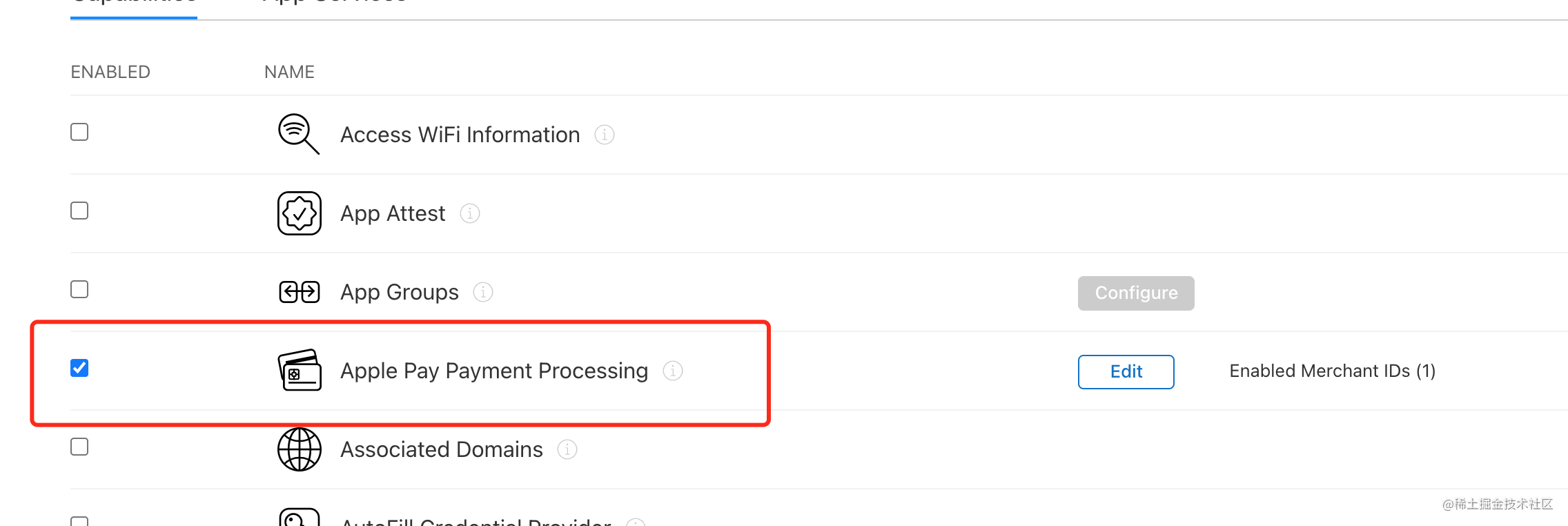Click info icon next to Apple Pay Payment Processing
The image size is (1568, 526).
673,371
